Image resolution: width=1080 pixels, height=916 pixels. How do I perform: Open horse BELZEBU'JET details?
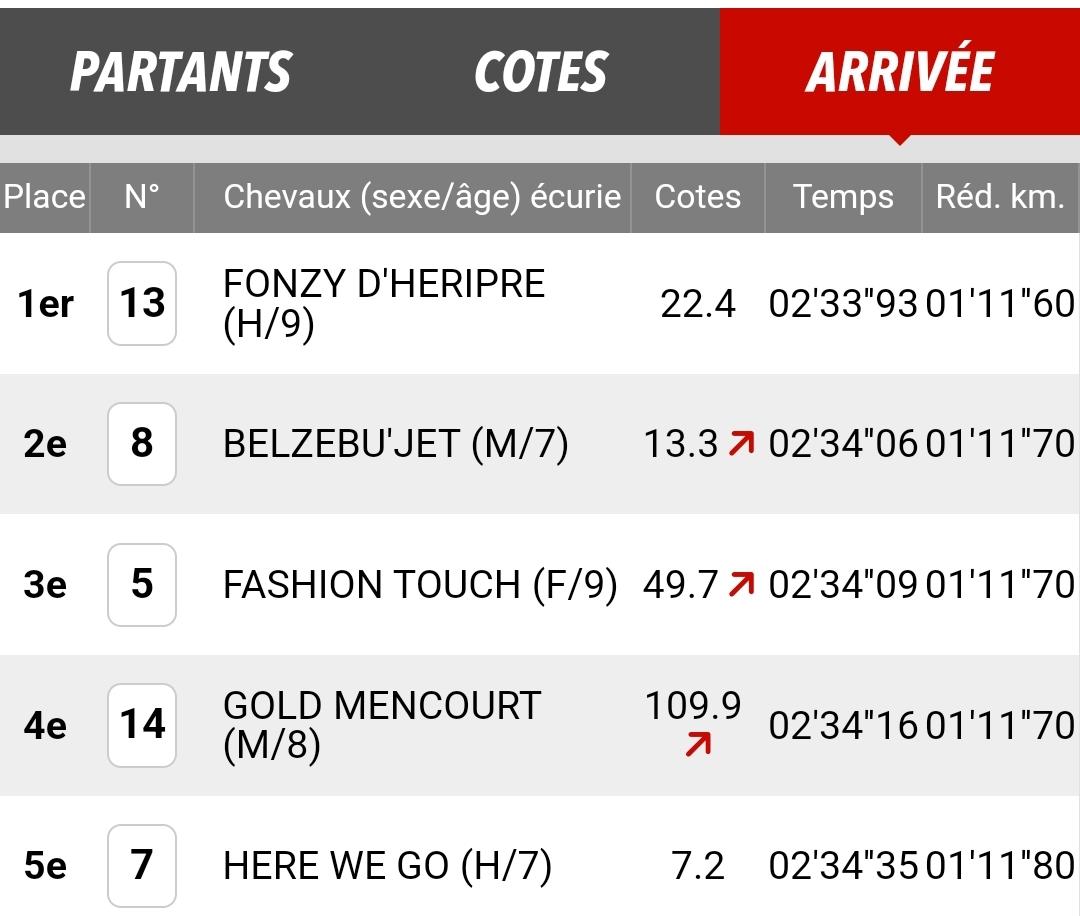point(396,444)
